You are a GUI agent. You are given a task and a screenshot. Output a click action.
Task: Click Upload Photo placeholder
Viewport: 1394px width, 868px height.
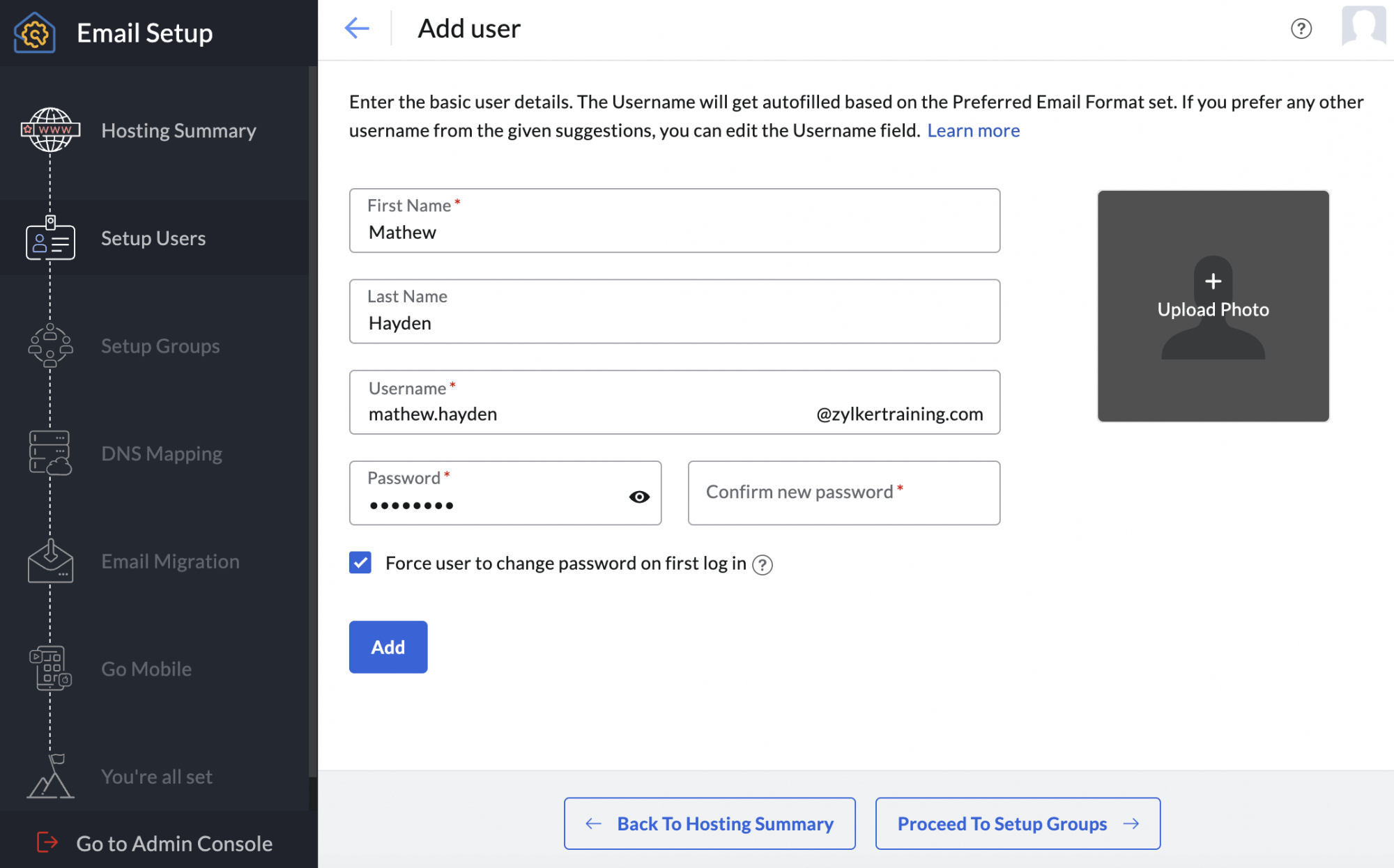[x=1213, y=306]
